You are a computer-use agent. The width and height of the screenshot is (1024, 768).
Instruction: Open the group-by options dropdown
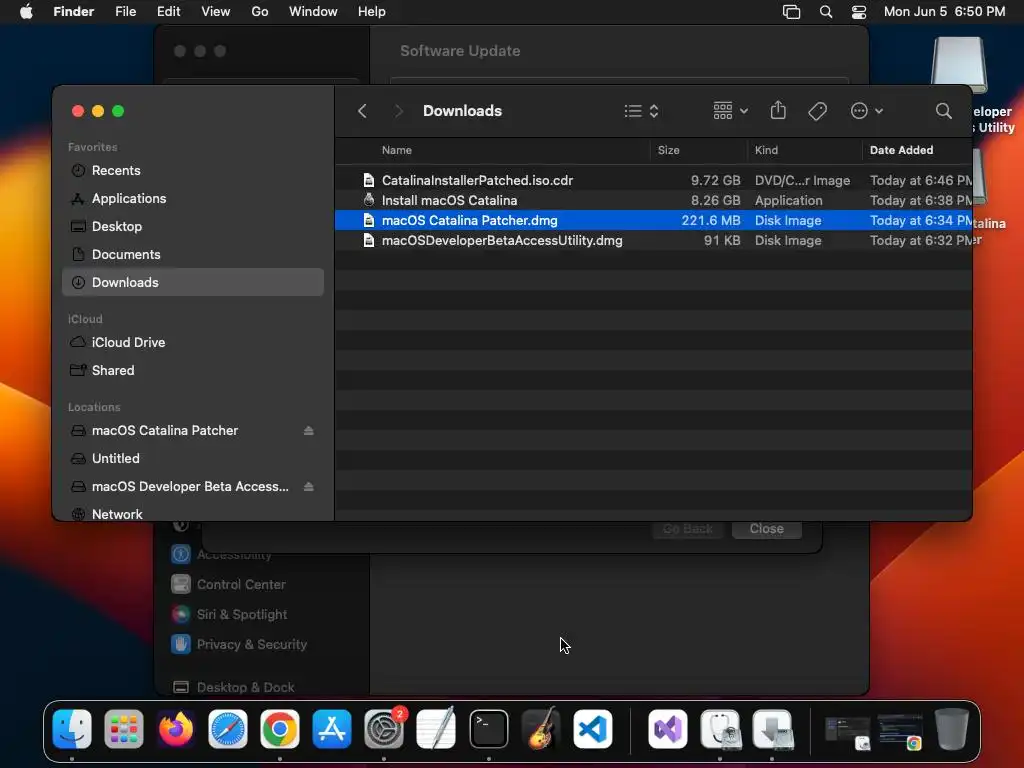(730, 111)
